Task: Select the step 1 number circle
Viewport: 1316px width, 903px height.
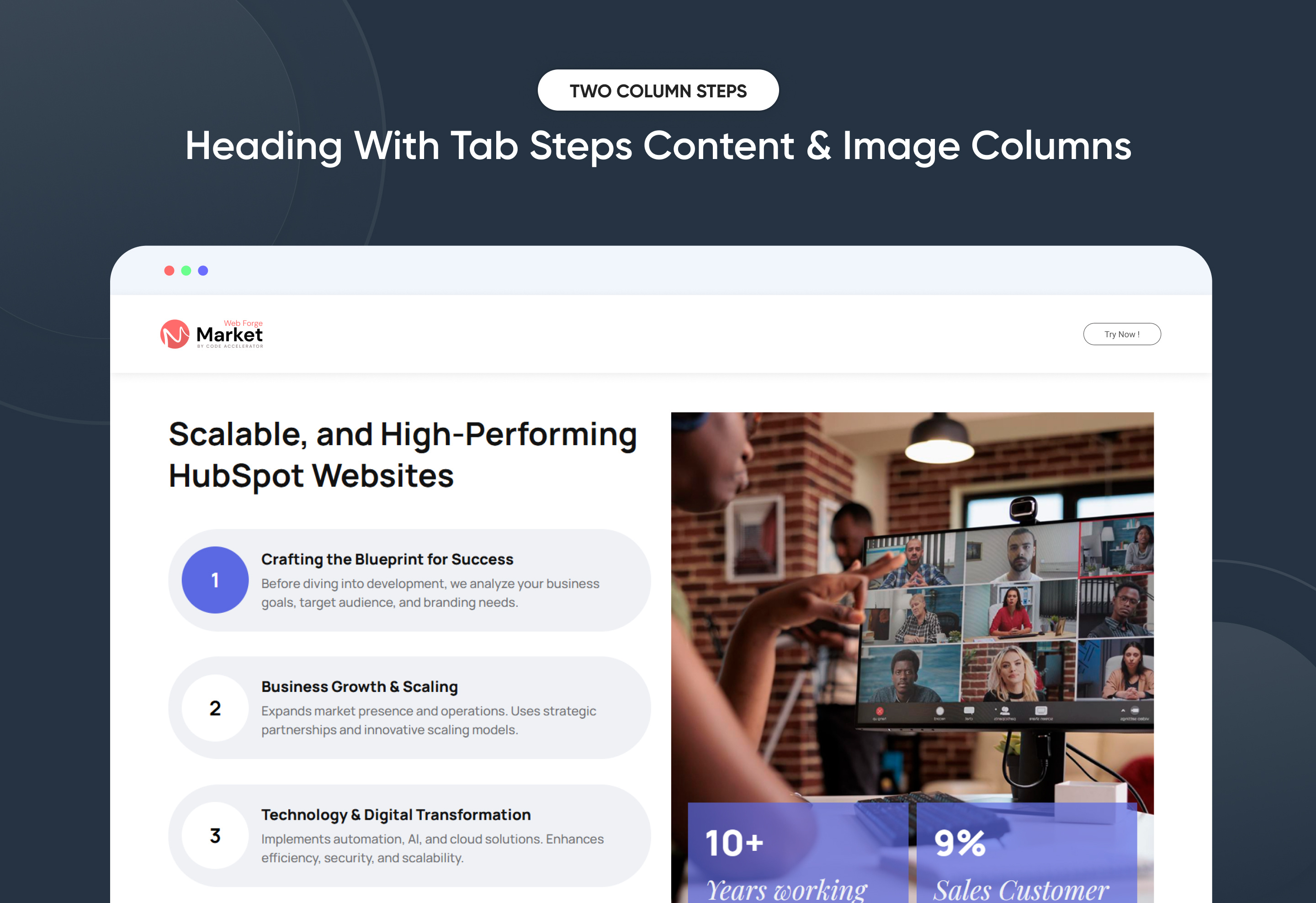Action: [x=215, y=580]
